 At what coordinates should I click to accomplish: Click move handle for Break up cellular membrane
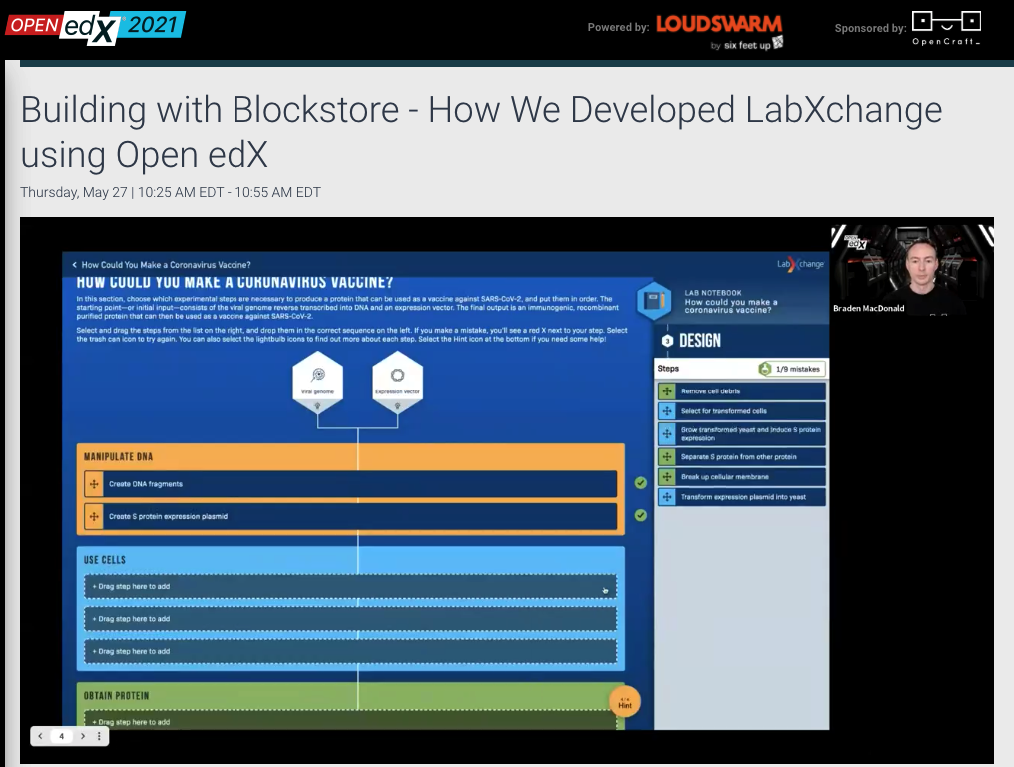(667, 477)
